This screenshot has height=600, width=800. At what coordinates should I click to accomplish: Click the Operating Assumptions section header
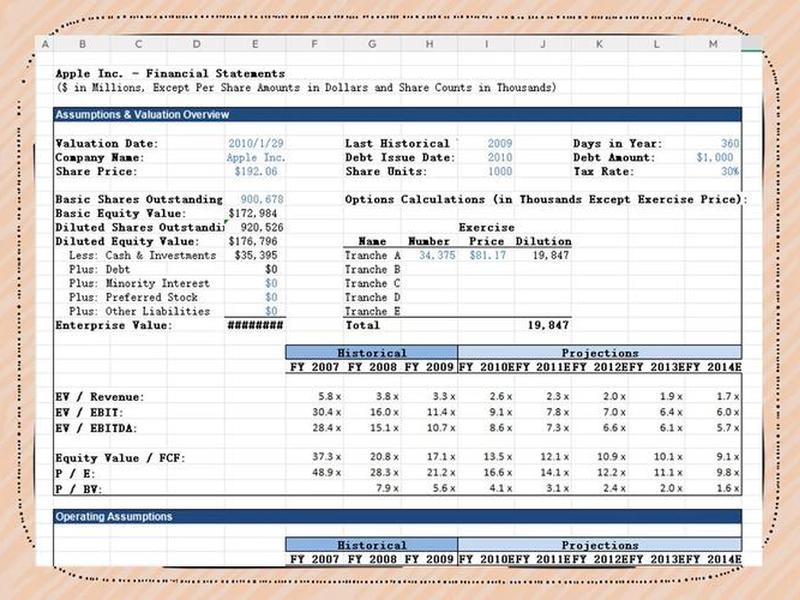[x=397, y=516]
